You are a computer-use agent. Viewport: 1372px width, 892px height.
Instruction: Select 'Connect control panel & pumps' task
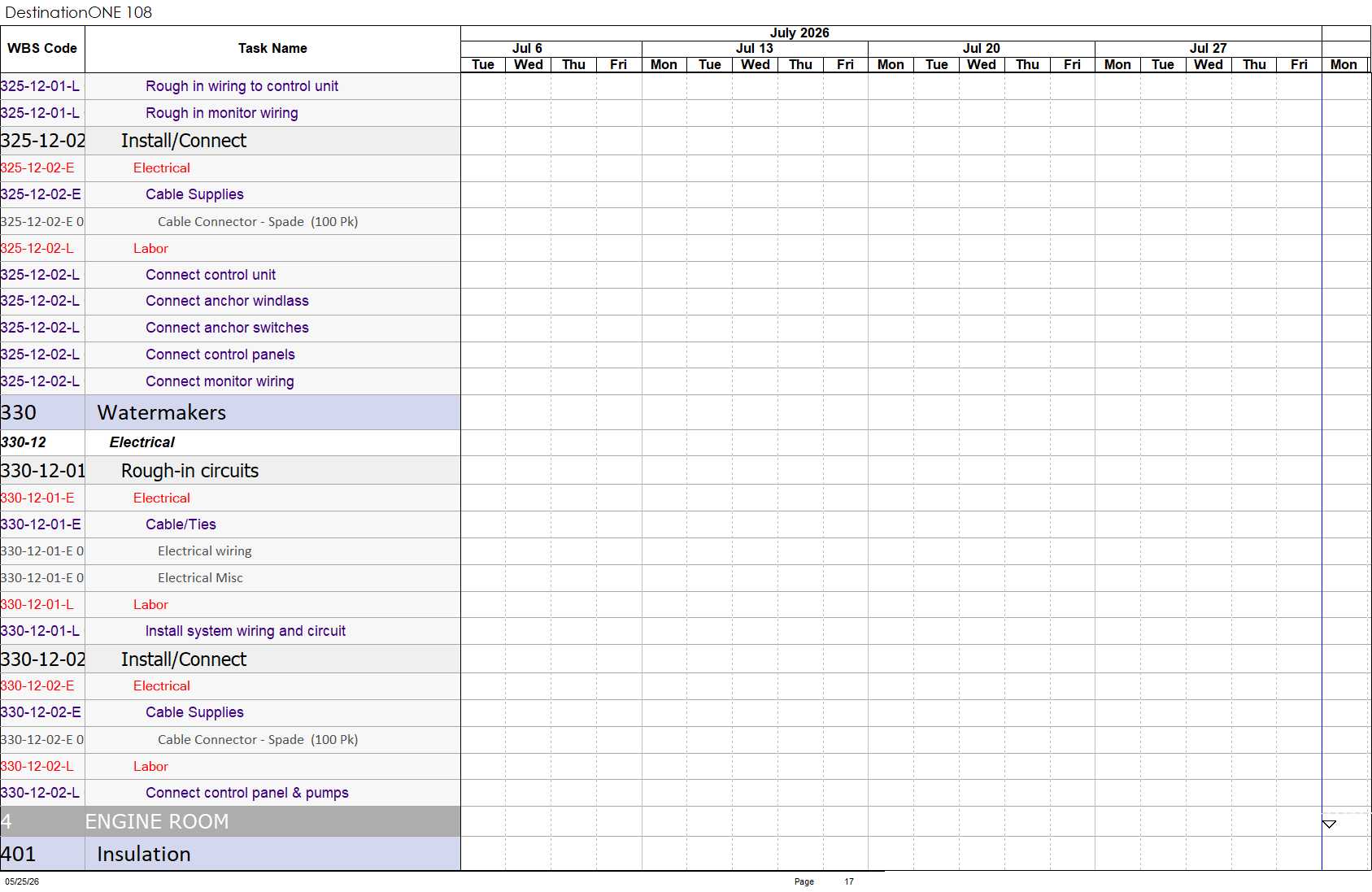pyautogui.click(x=230, y=793)
